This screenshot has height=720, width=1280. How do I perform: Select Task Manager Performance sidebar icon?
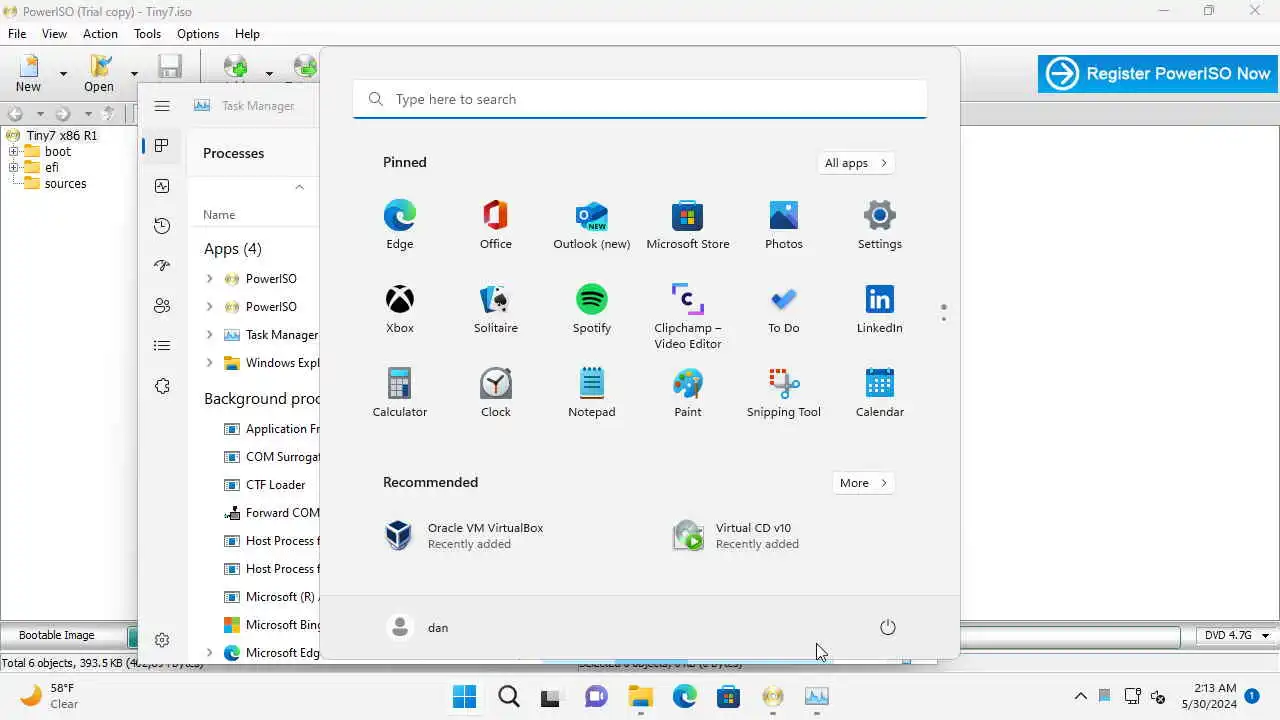(x=162, y=186)
